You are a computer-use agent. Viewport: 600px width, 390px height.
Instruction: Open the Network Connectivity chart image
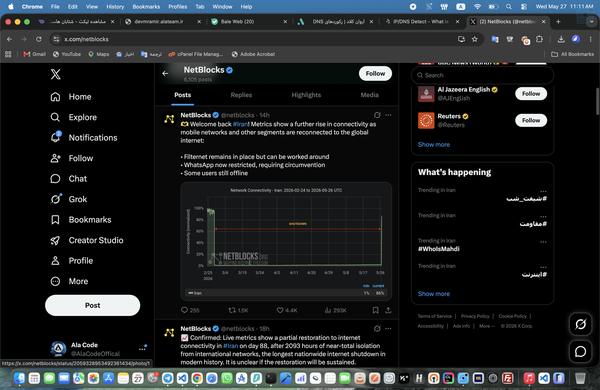tap(286, 242)
